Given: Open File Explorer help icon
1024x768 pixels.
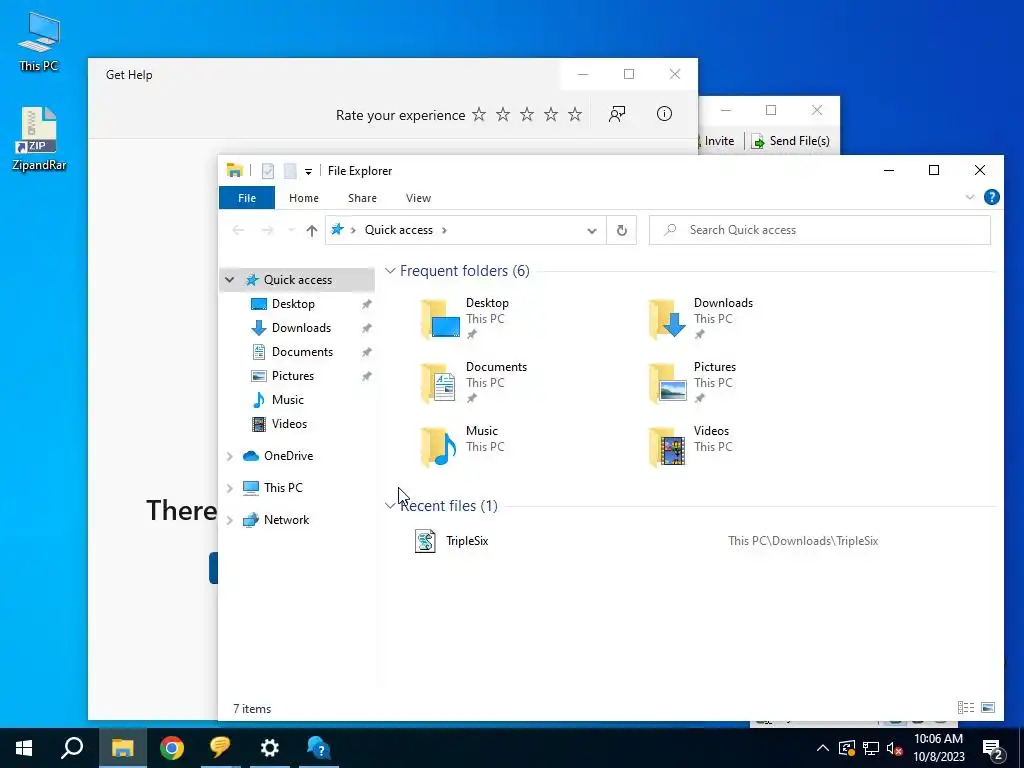Looking at the screenshot, I should 991,197.
